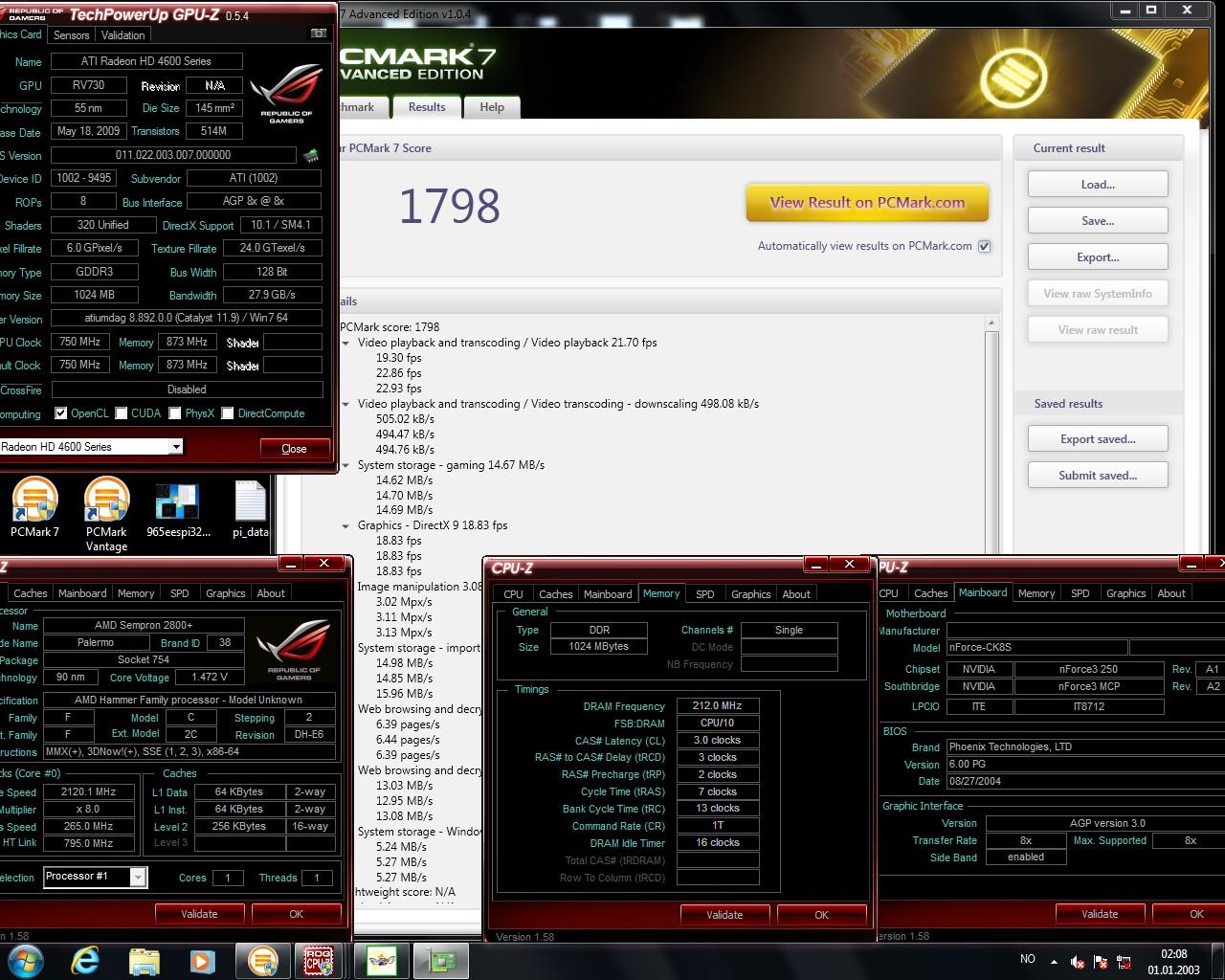Click the details list scroll-up arrow

point(991,323)
